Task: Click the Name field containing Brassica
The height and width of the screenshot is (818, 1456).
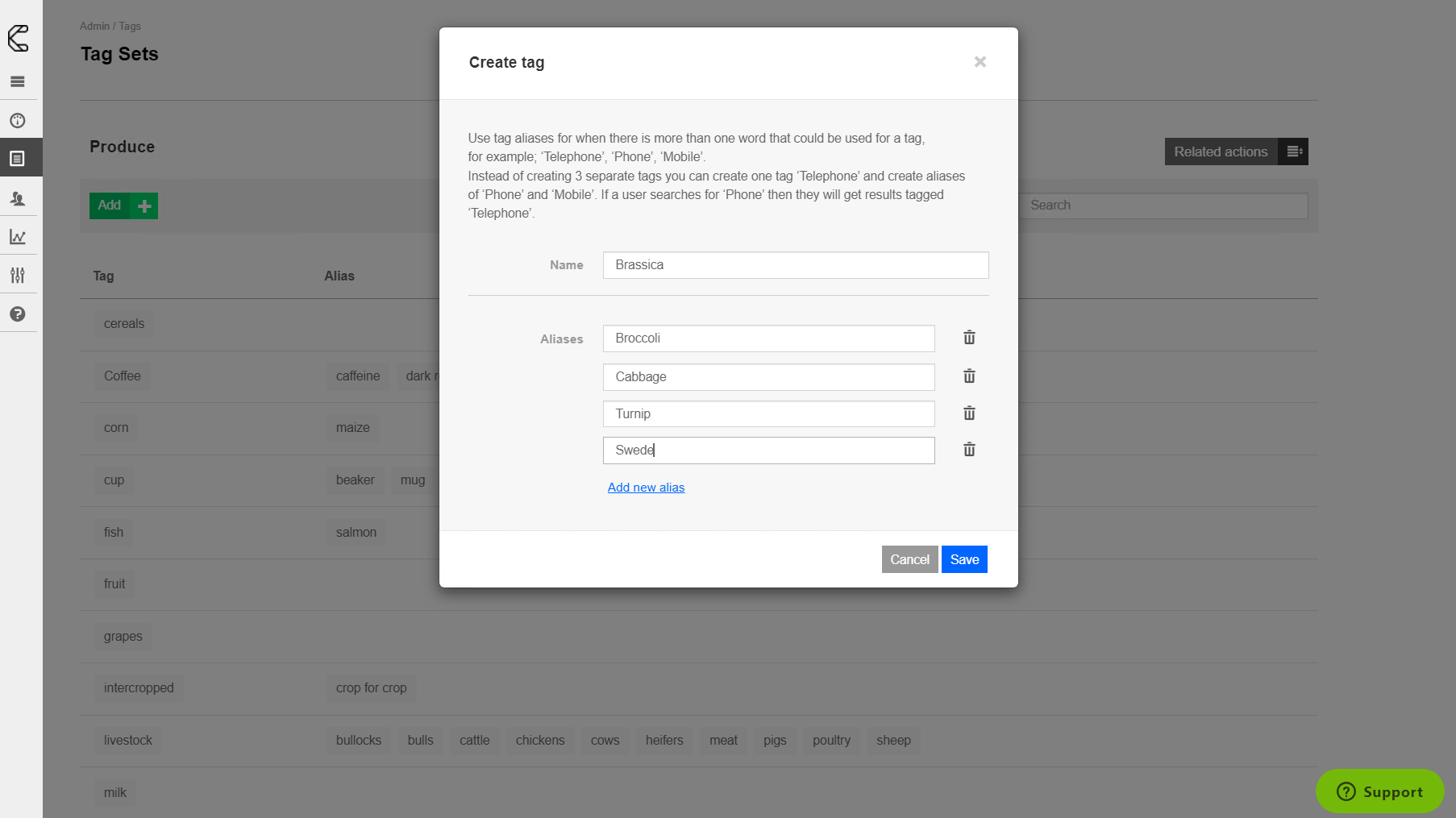Action: pos(795,265)
